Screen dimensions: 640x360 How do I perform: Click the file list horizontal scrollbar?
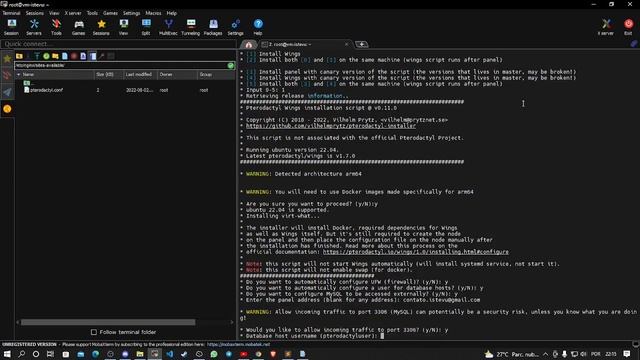[x=108, y=322]
